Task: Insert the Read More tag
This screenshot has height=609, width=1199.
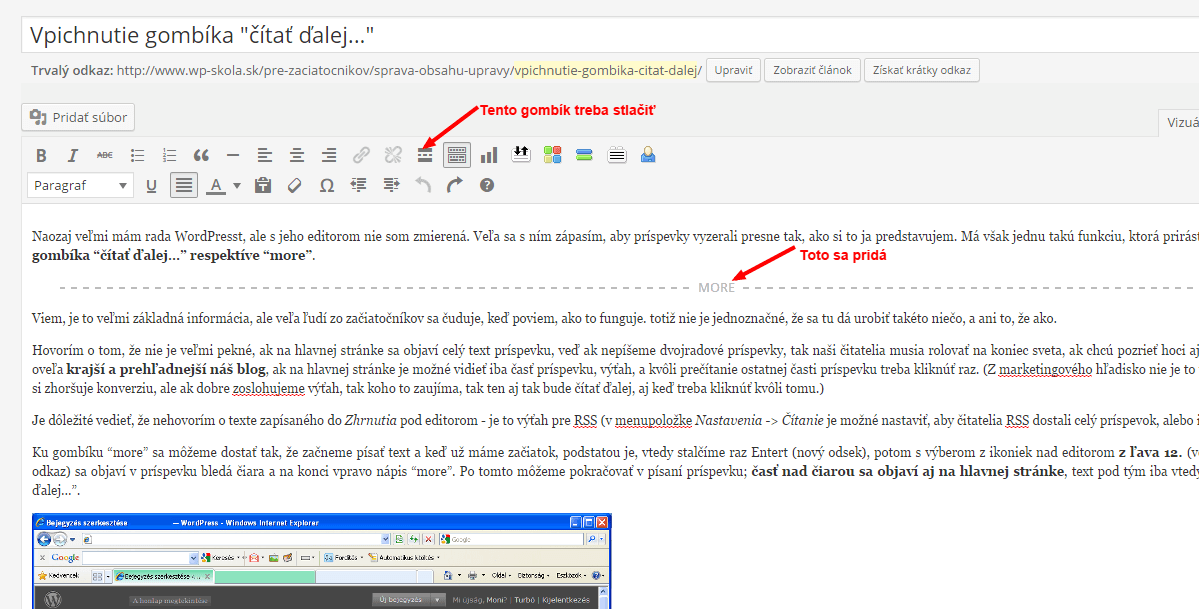Action: click(x=425, y=156)
